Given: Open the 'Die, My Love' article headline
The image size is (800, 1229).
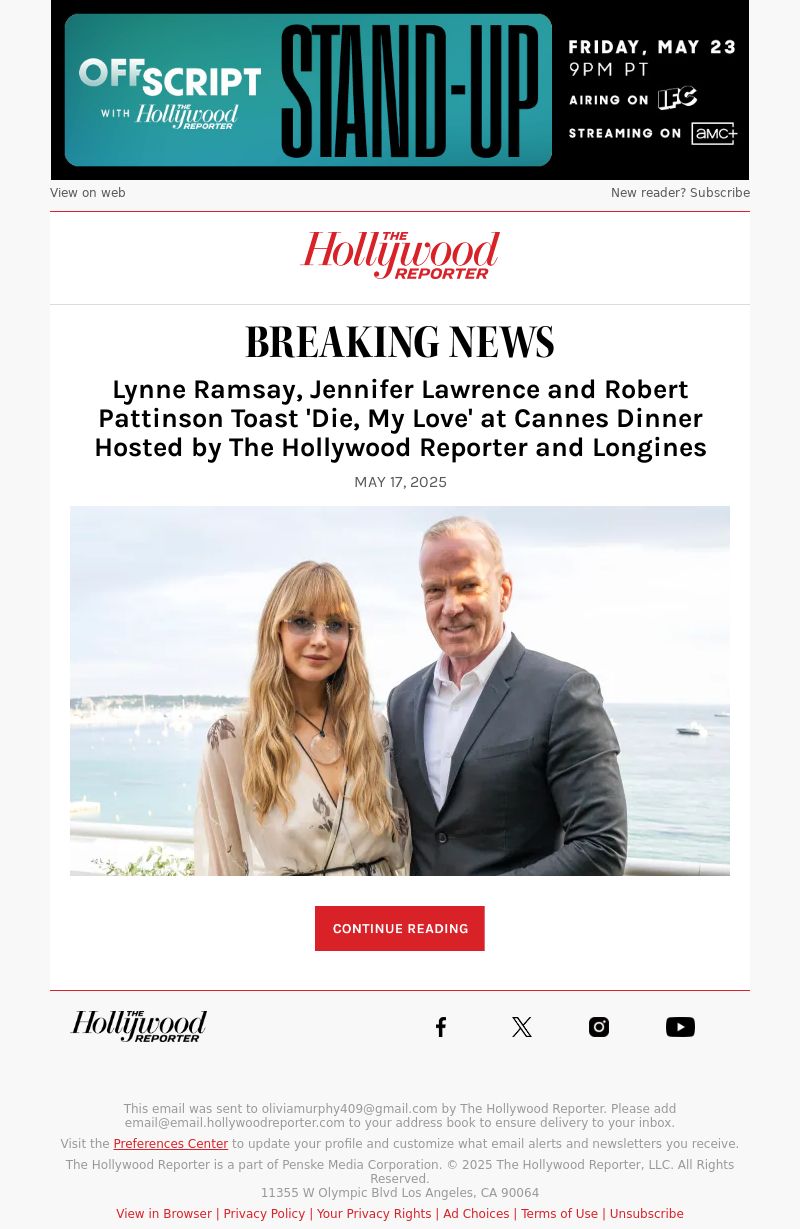Looking at the screenshot, I should pyautogui.click(x=400, y=418).
